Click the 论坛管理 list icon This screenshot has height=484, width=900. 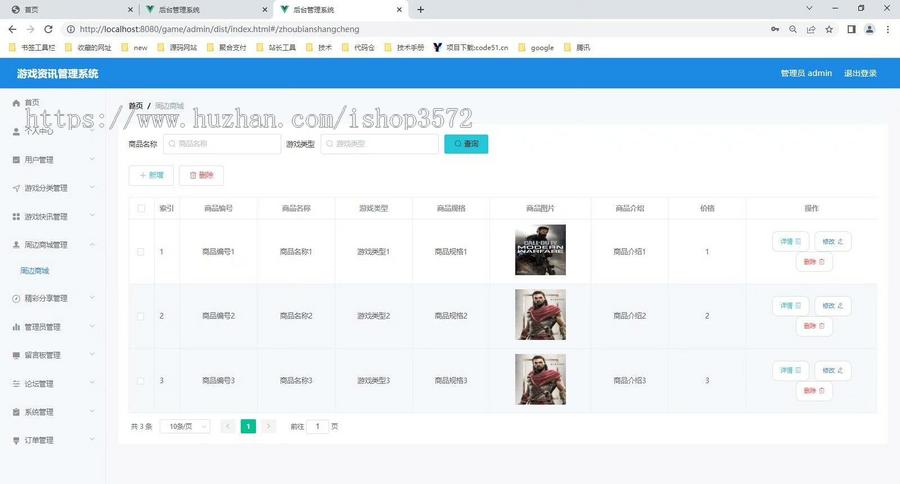16,384
